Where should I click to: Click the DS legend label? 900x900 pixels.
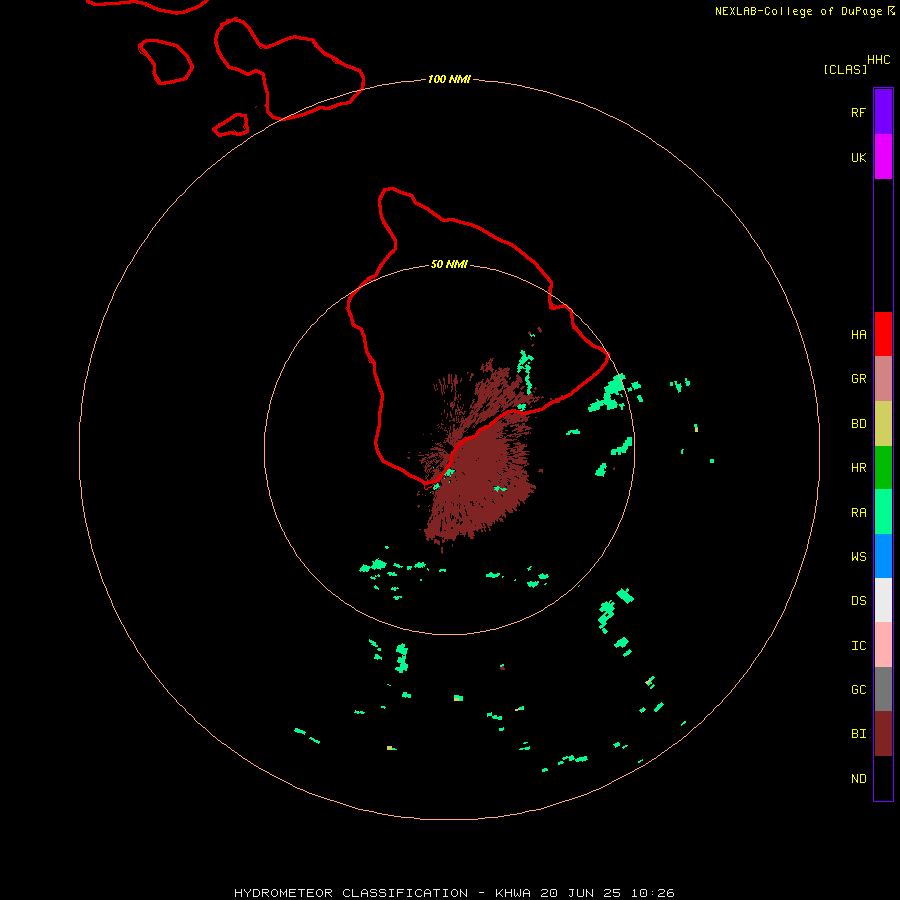pos(858,601)
